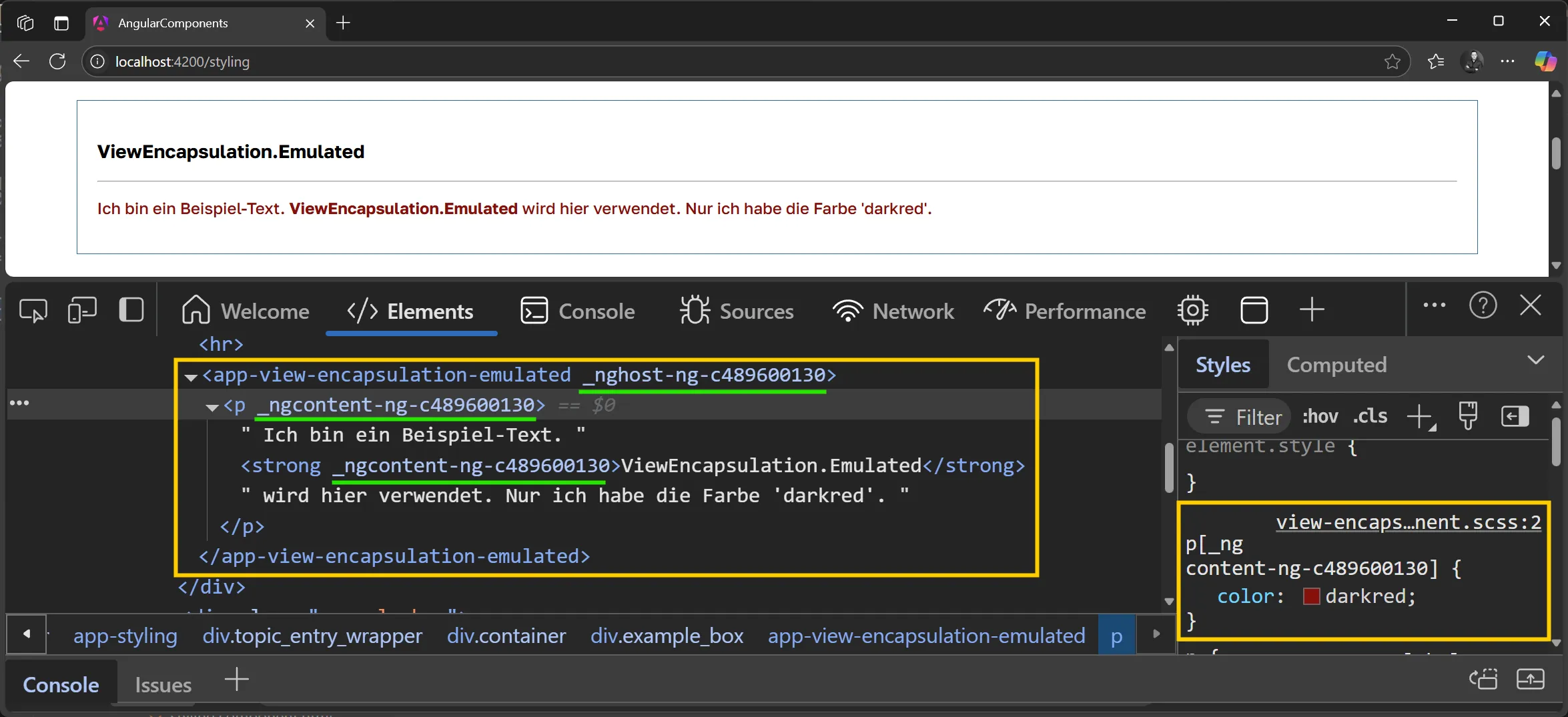Close the DevTools panel
The height and width of the screenshot is (717, 1568).
click(x=1531, y=305)
